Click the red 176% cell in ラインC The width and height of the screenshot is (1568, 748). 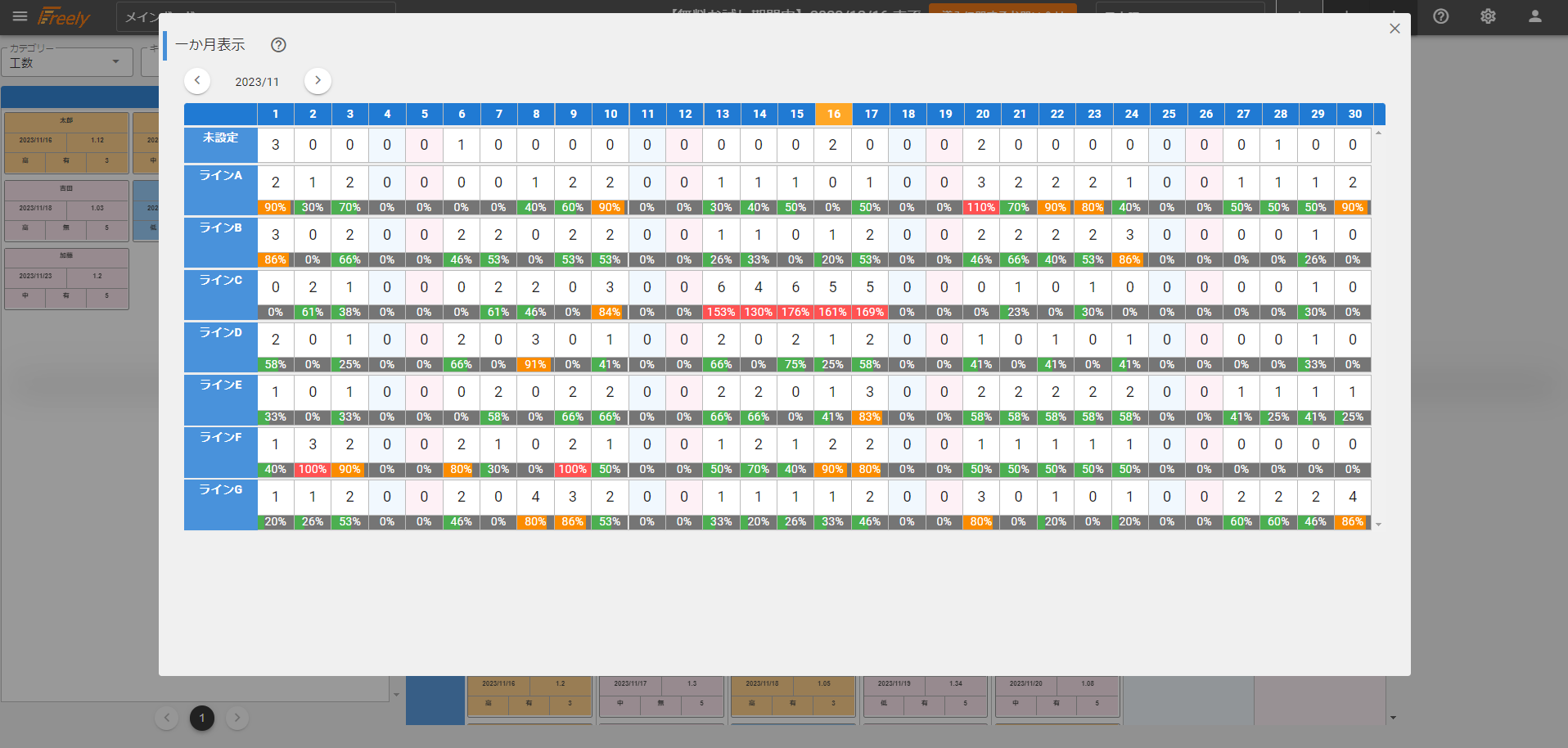pos(795,313)
